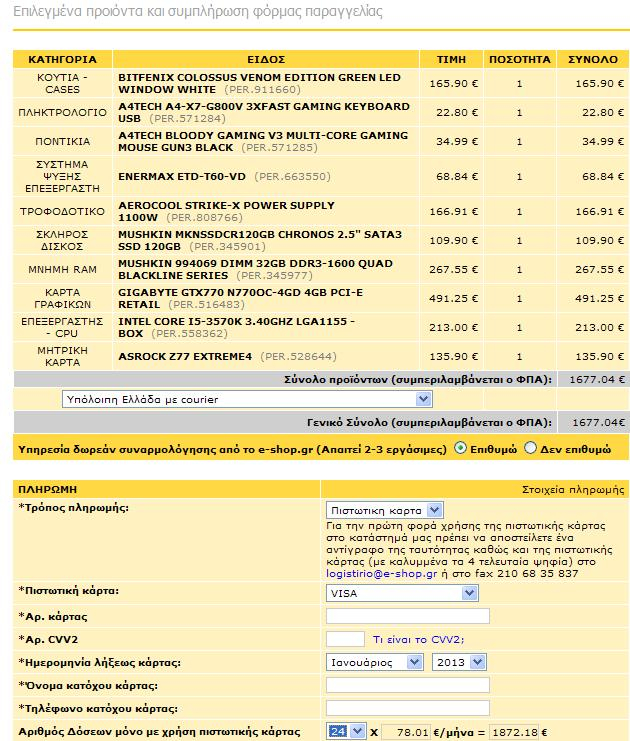Click the Τι είναι το CVV2 link
The height and width of the screenshot is (741, 630).
pos(418,639)
